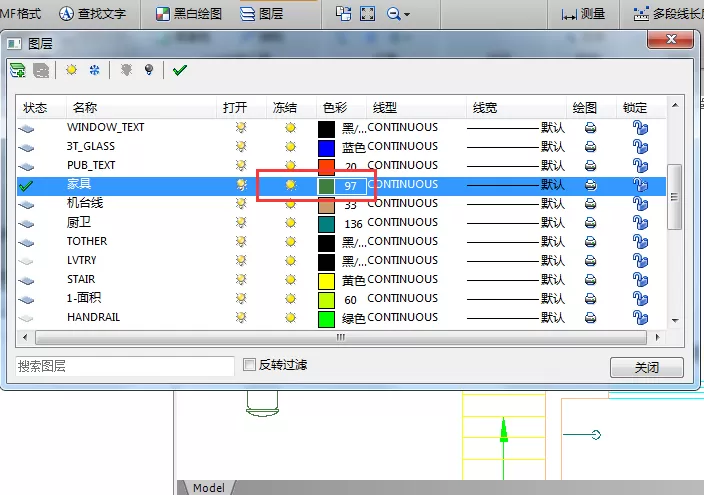Select the 测量 measure tool
704x495 pixels.
coord(584,14)
